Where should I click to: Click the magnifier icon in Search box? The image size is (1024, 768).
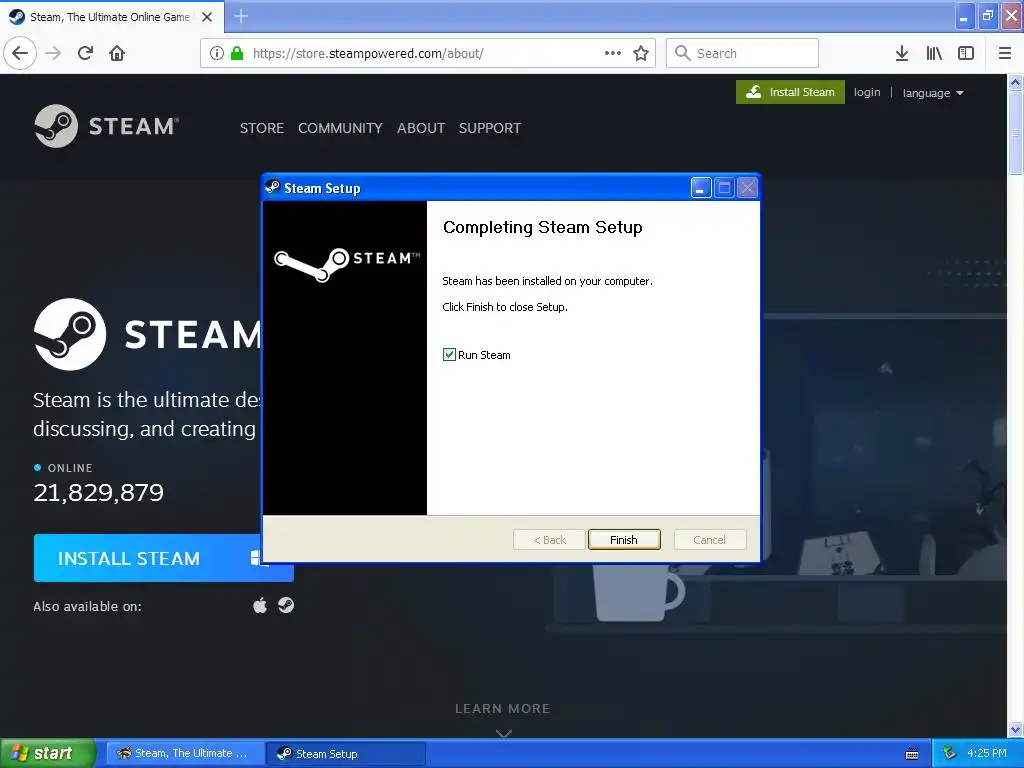pyautogui.click(x=682, y=53)
